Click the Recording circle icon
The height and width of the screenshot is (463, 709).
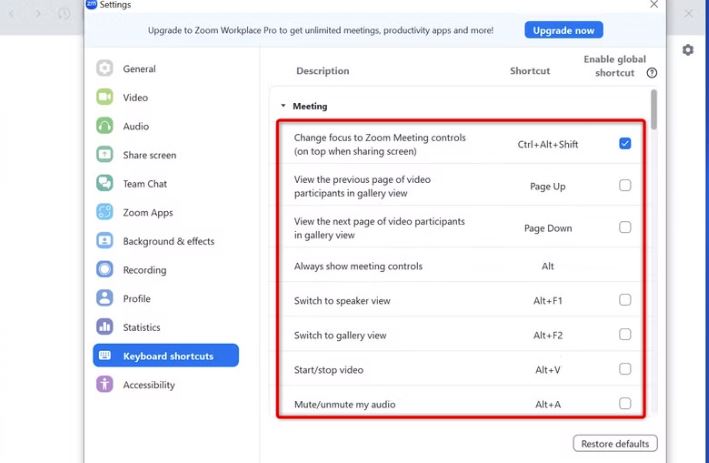[104, 269]
